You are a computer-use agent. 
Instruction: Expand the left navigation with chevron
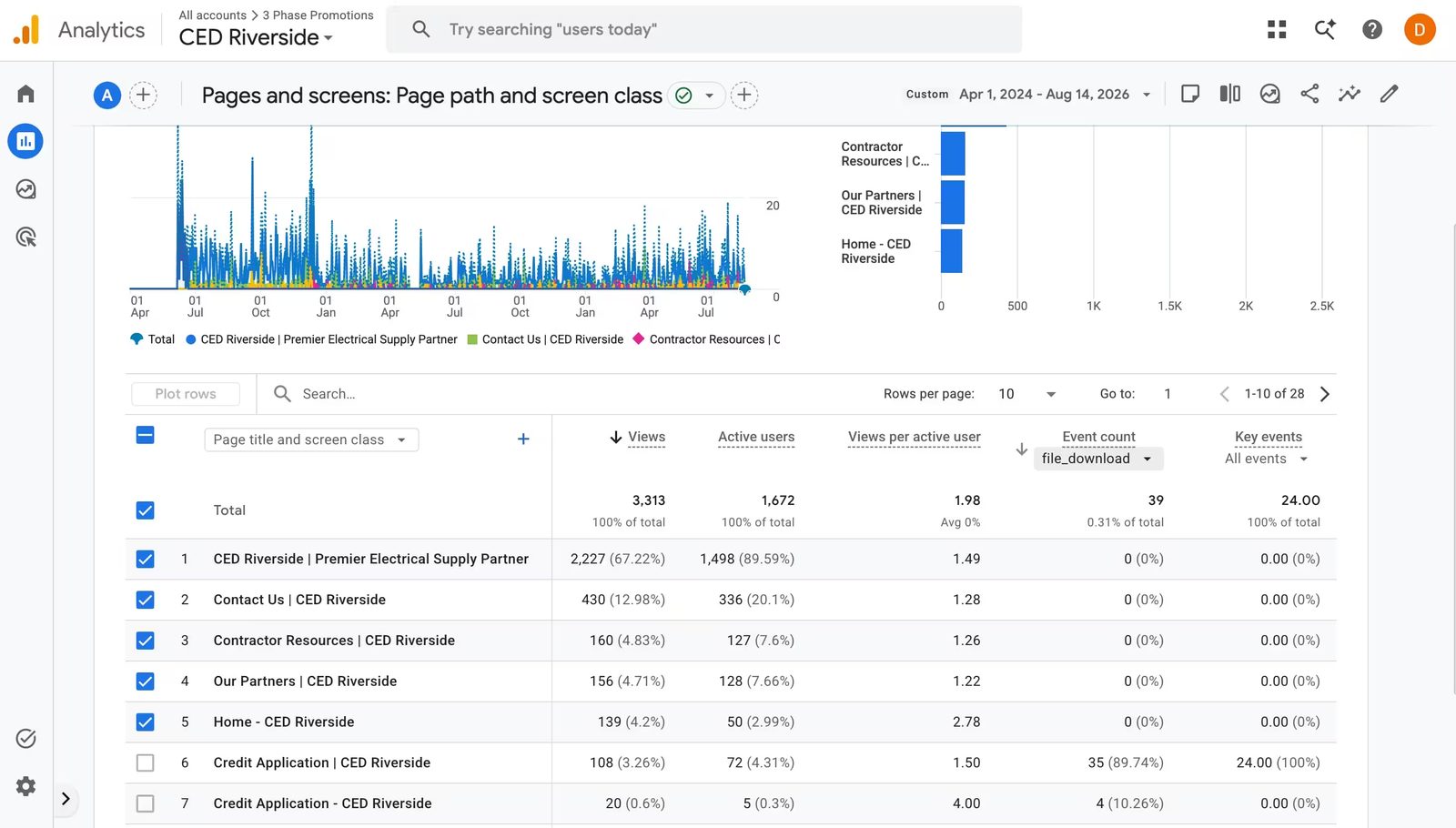[66, 799]
